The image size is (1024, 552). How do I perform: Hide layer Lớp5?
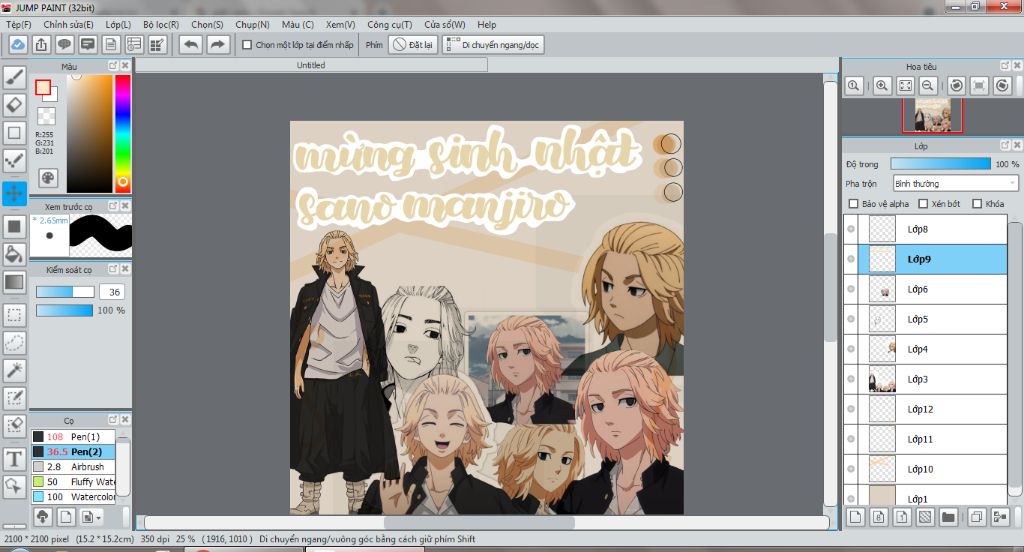point(851,319)
